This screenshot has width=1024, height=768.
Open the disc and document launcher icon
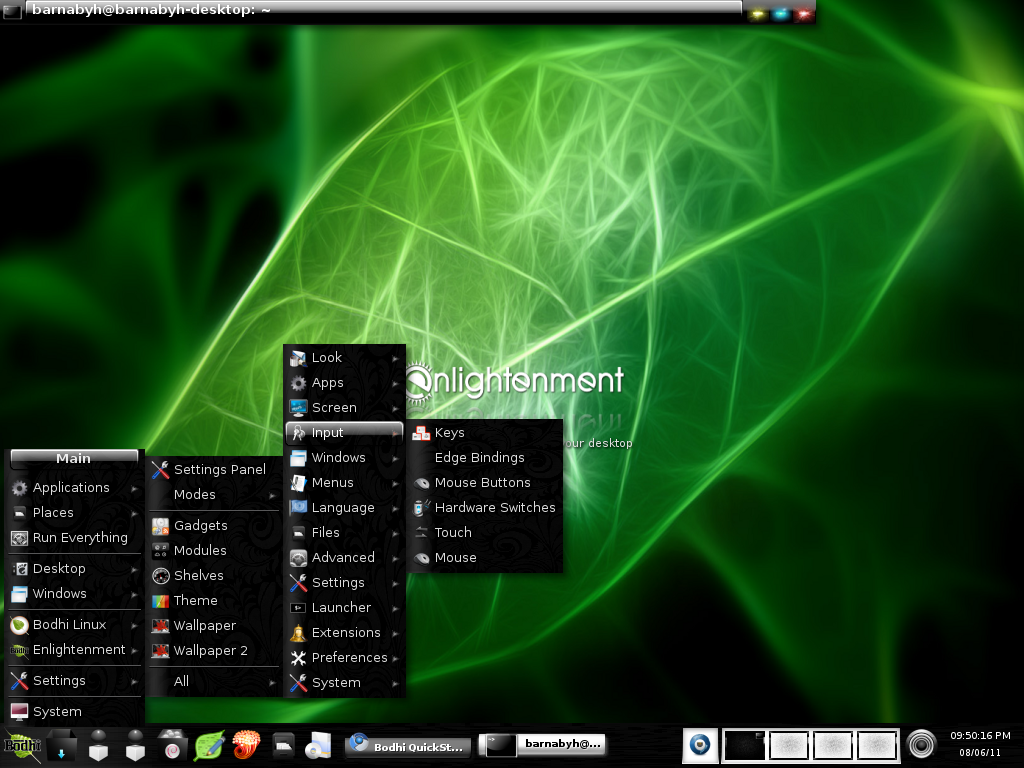tap(319, 745)
